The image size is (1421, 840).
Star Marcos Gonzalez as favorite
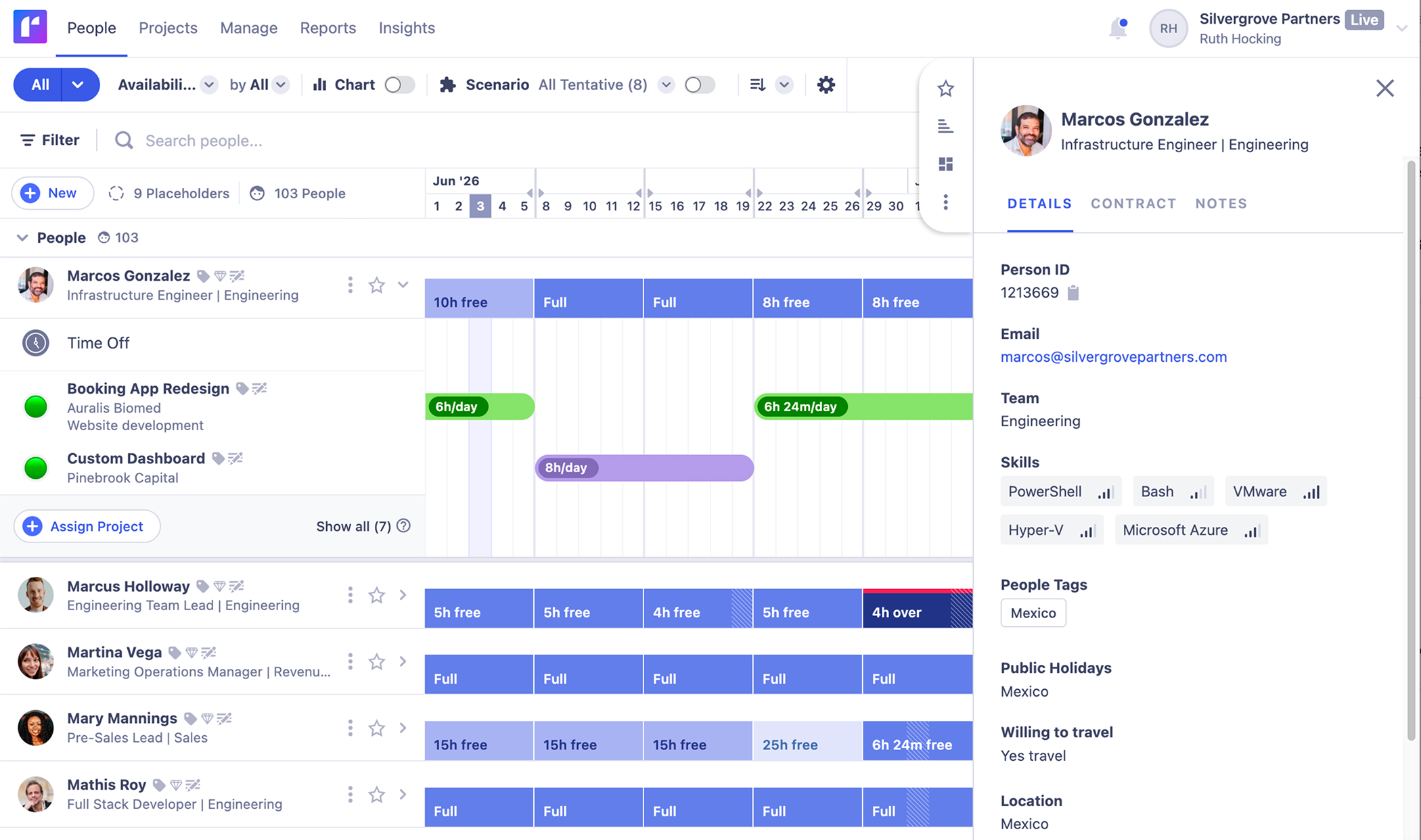click(x=376, y=285)
